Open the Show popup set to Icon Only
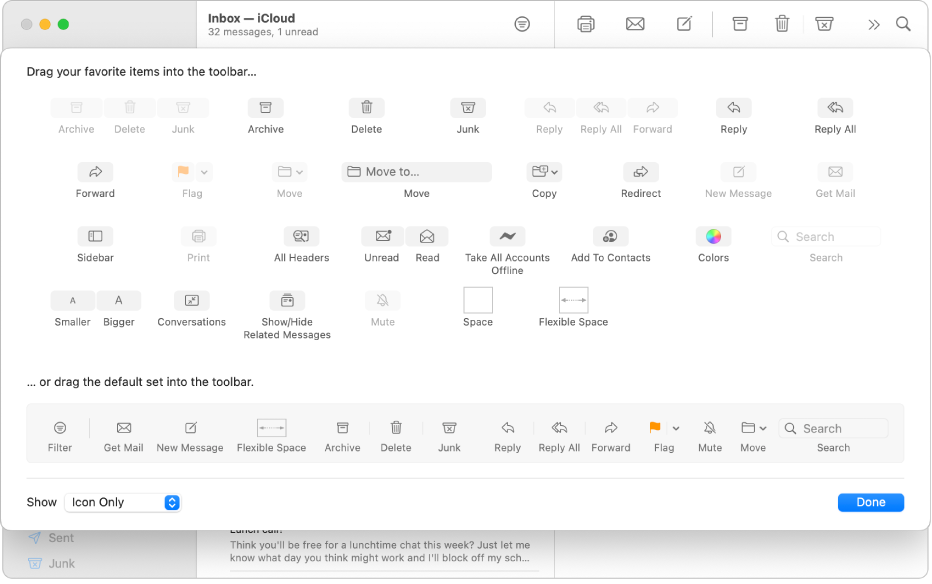The height and width of the screenshot is (584, 932). click(122, 502)
